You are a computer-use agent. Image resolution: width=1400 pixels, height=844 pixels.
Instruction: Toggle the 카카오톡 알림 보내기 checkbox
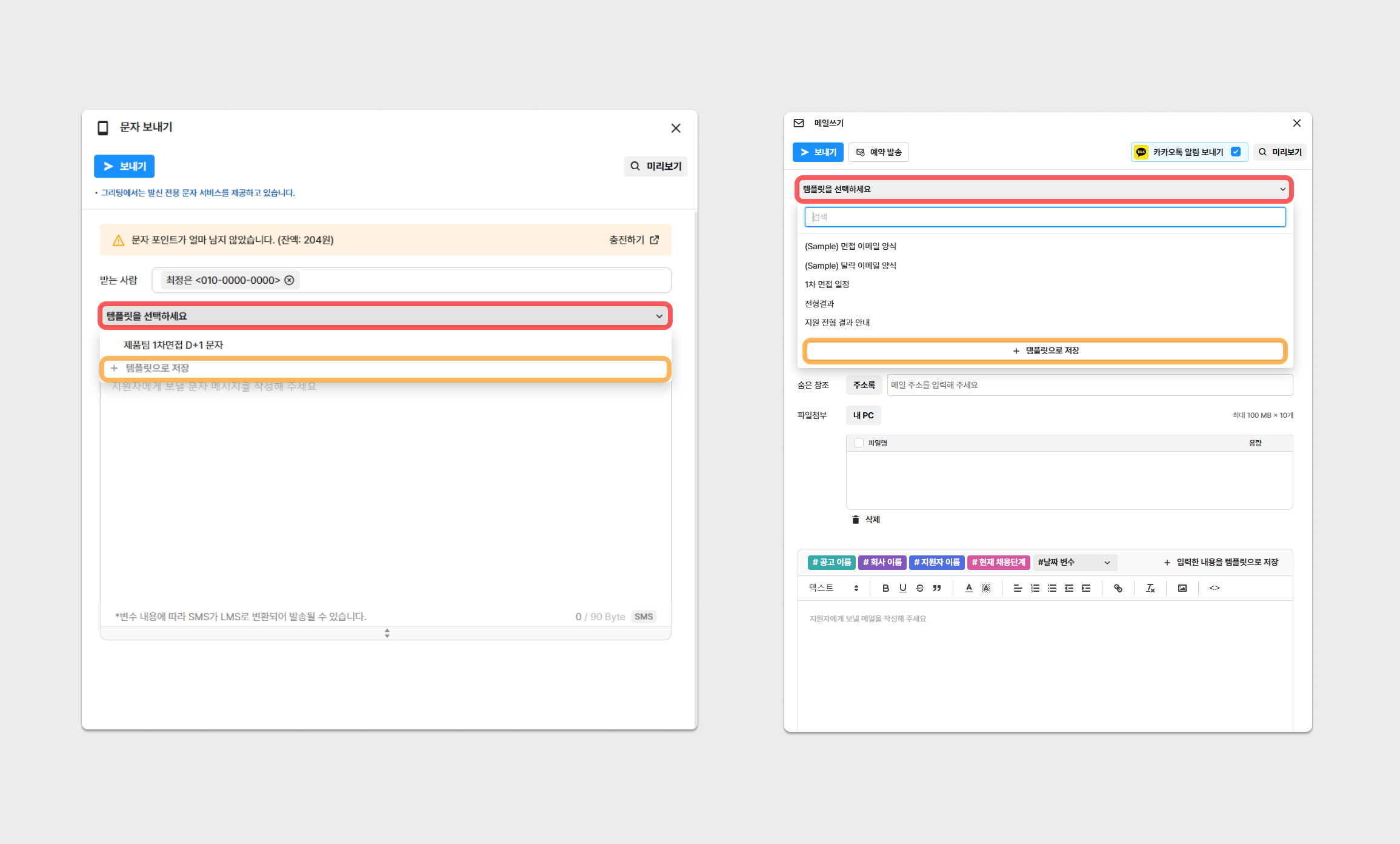(1236, 152)
